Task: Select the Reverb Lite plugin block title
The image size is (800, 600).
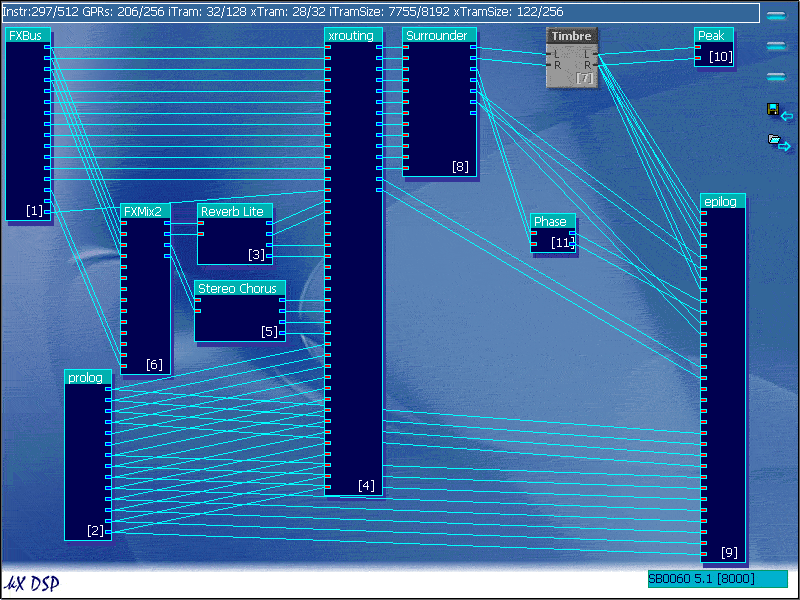Action: click(235, 211)
